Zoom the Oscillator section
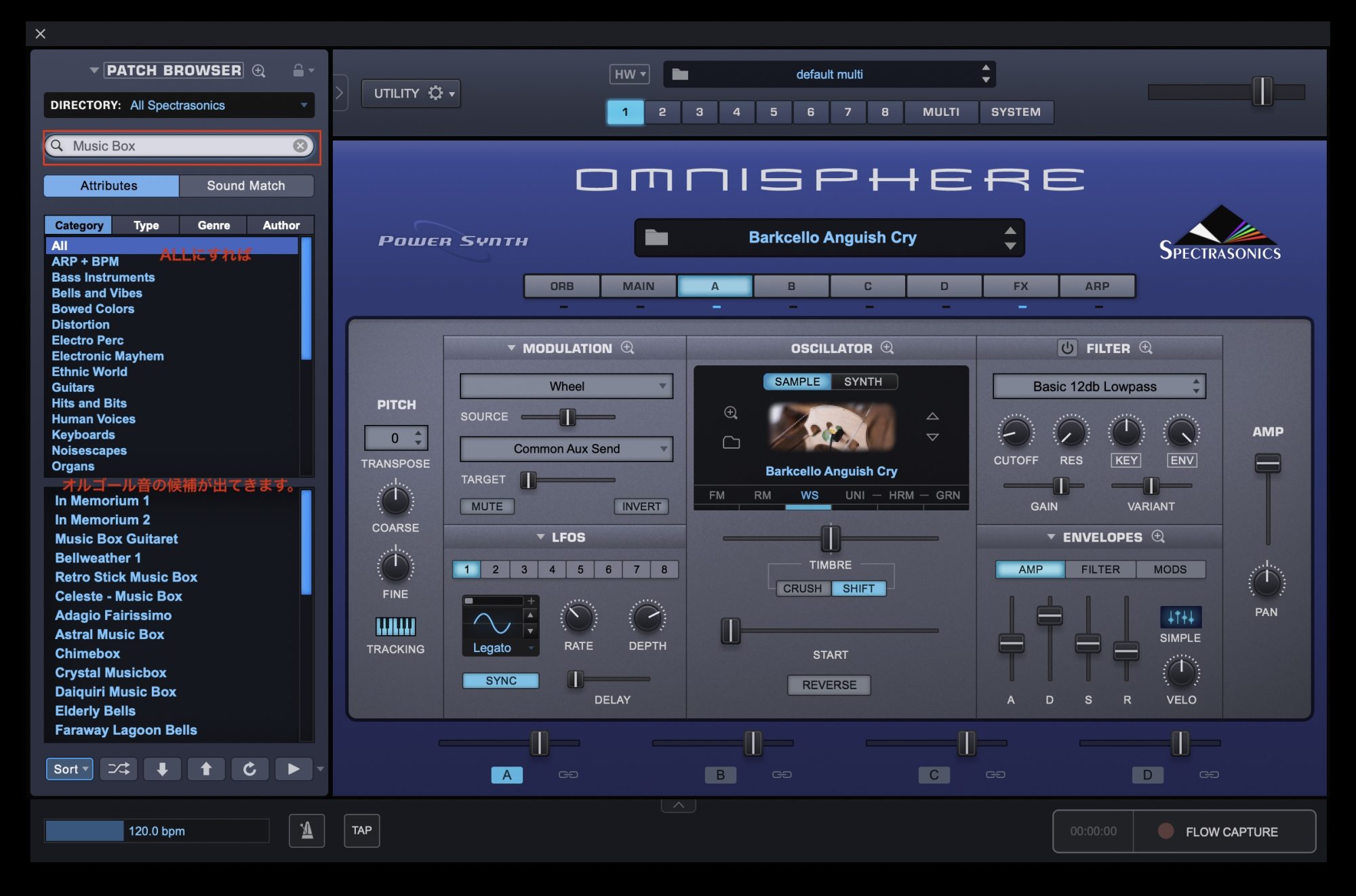 click(x=887, y=348)
